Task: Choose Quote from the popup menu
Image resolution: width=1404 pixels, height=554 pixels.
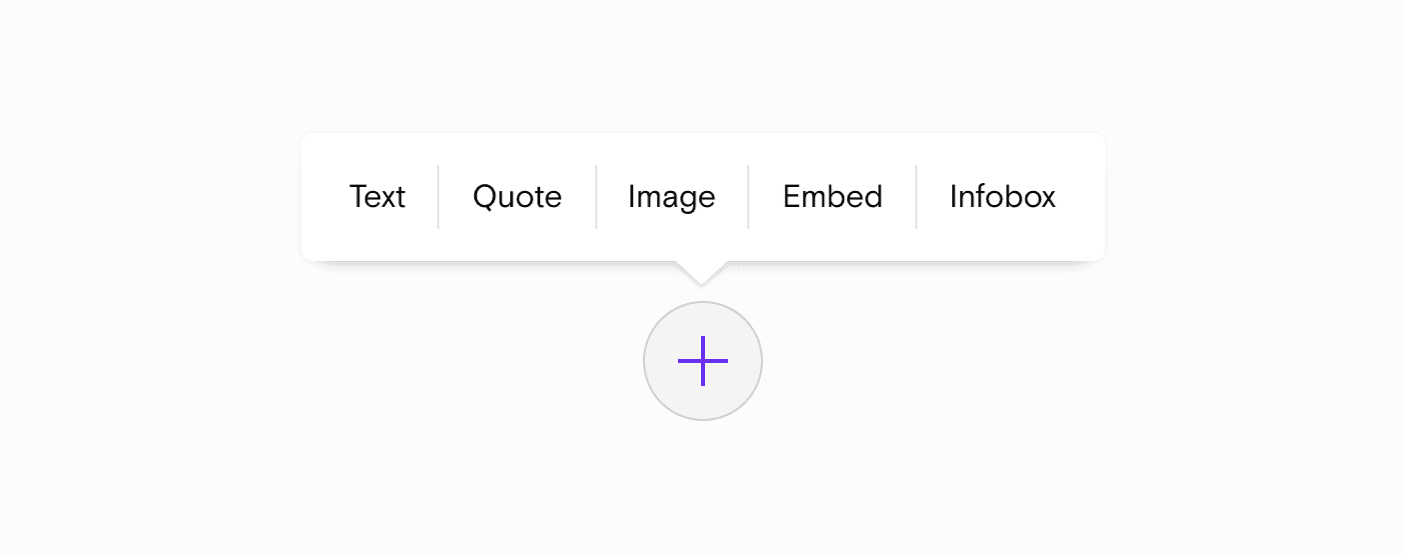Action: click(x=517, y=197)
